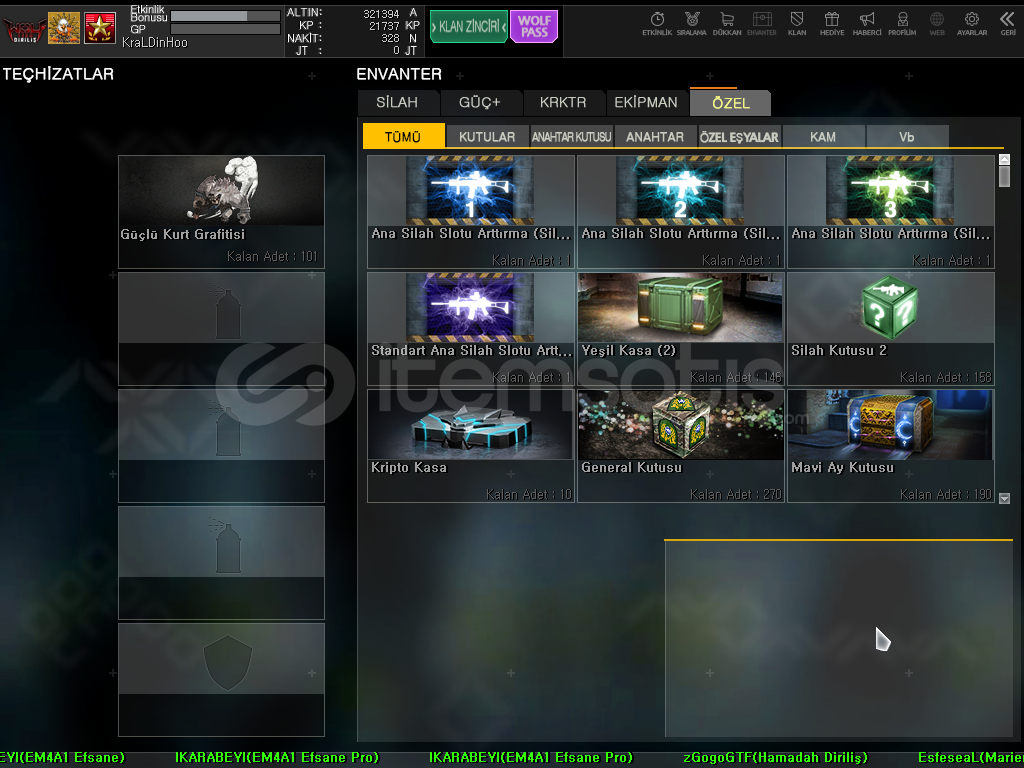Click the Wolfteam Diriliş logo
Viewport: 1024px width, 768px height.
(x=24, y=29)
